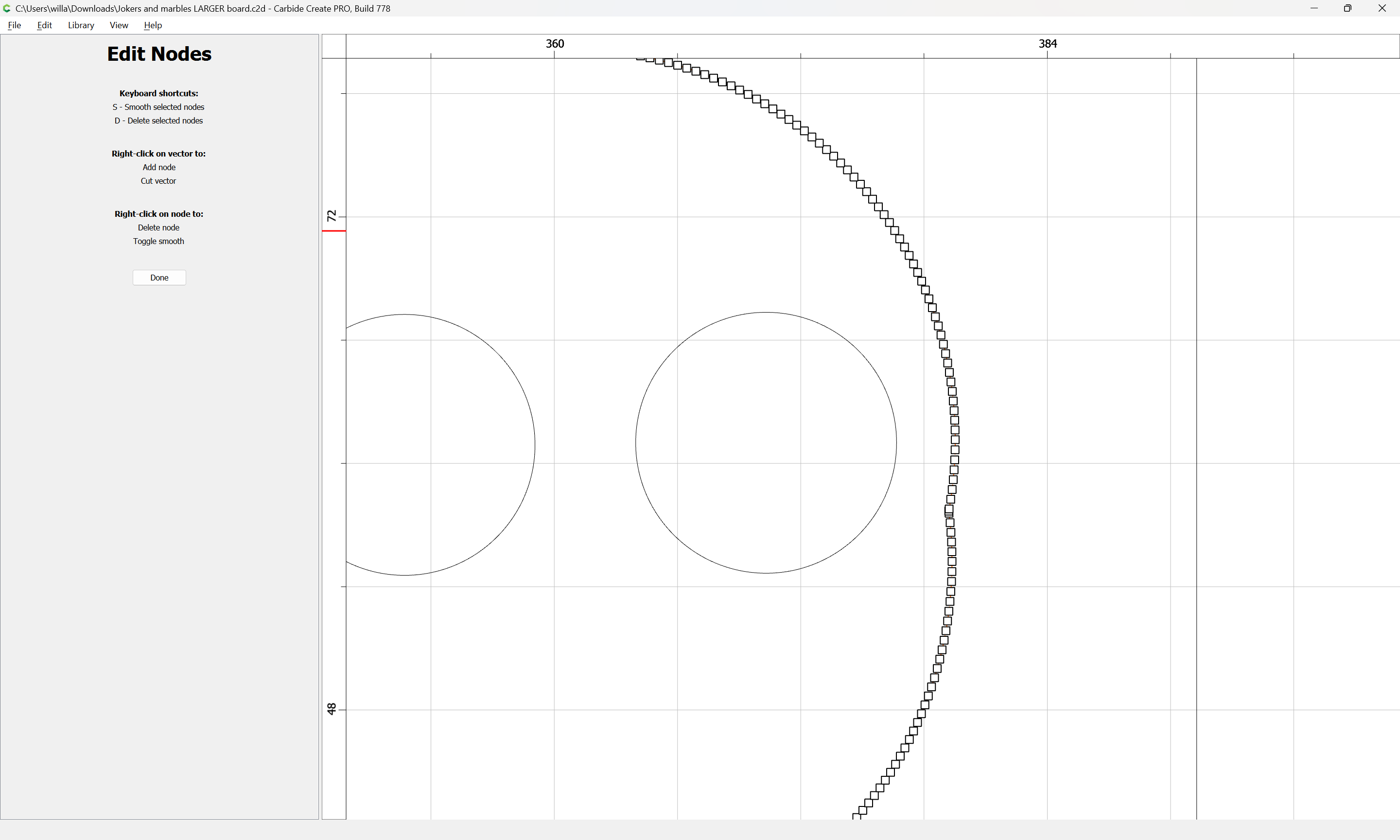
Task: Click the 'Right-click on node to:' label
Action: tap(158, 214)
